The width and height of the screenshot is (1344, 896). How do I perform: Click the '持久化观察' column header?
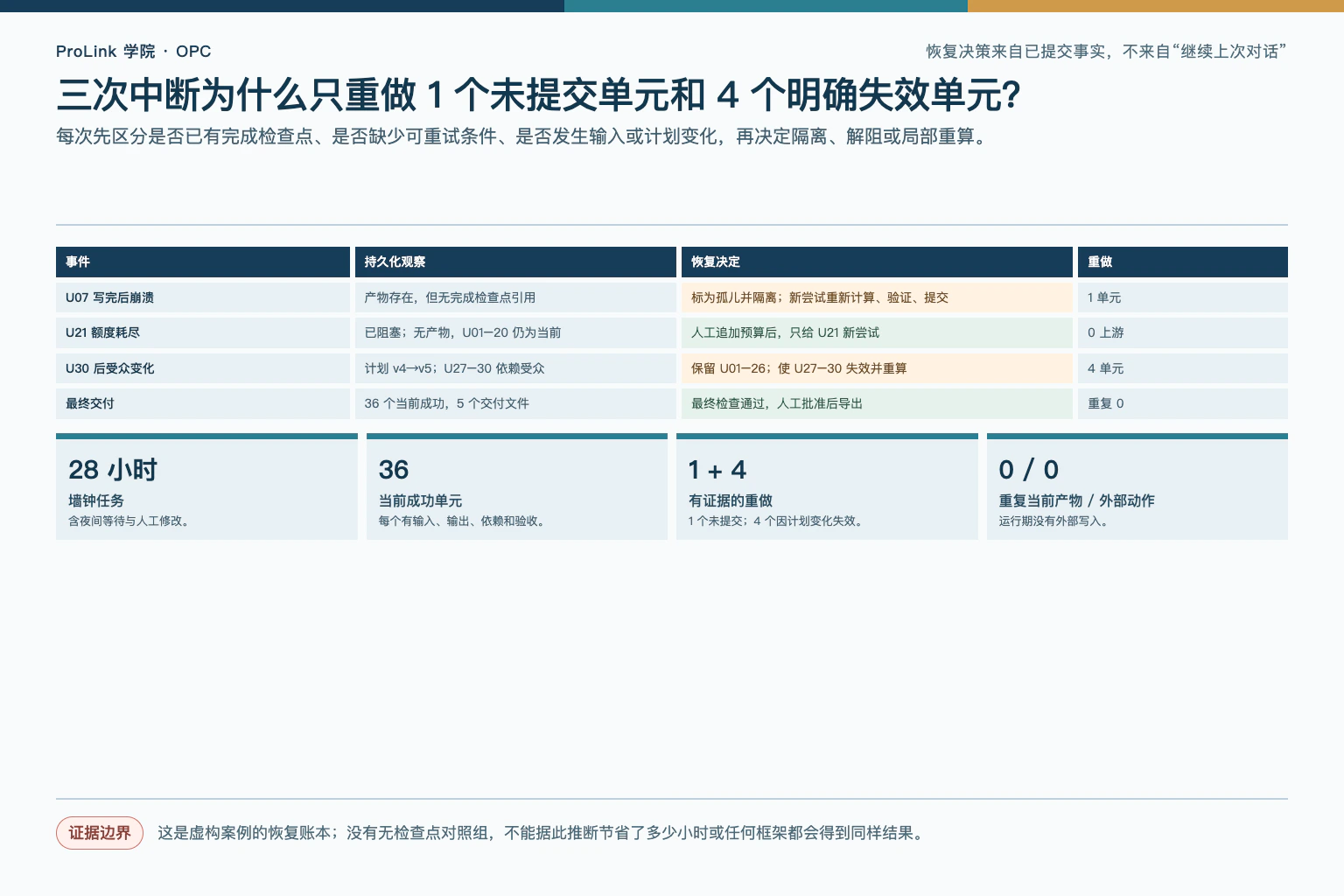(515, 262)
